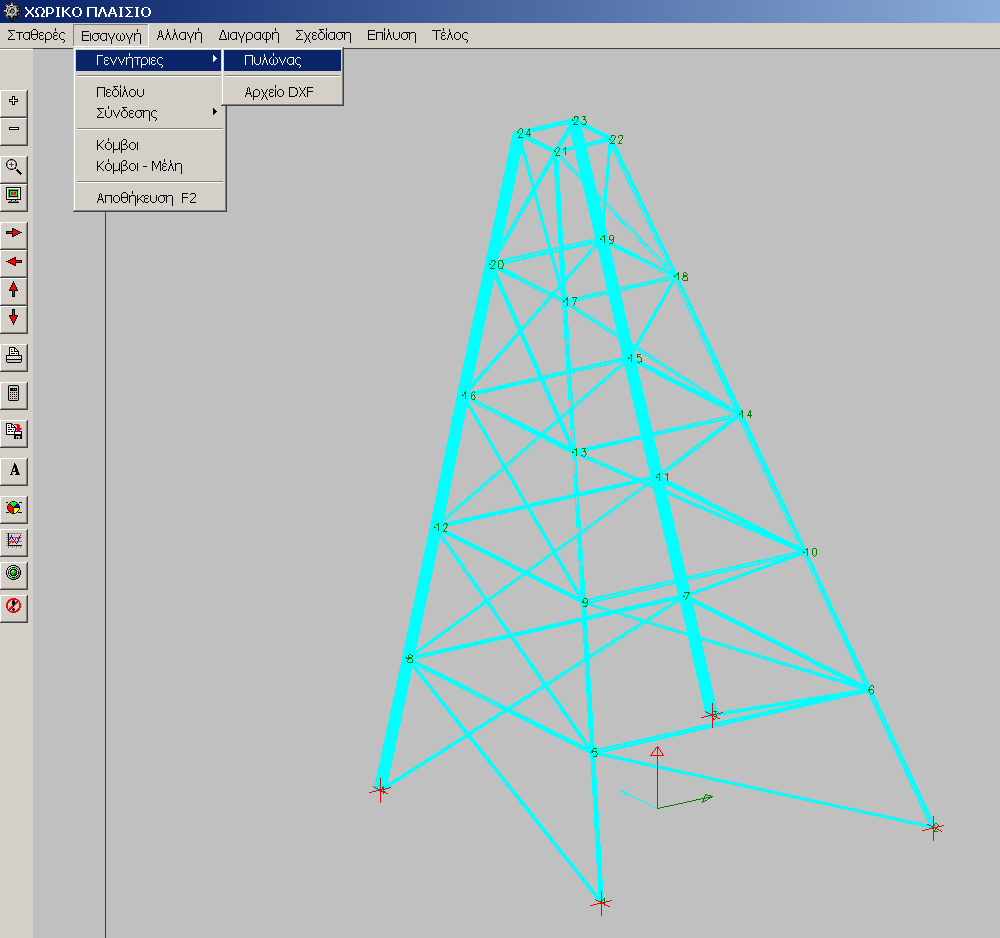This screenshot has height=938, width=1000.
Task: Click node label 14 on the tower
Action: coord(746,414)
